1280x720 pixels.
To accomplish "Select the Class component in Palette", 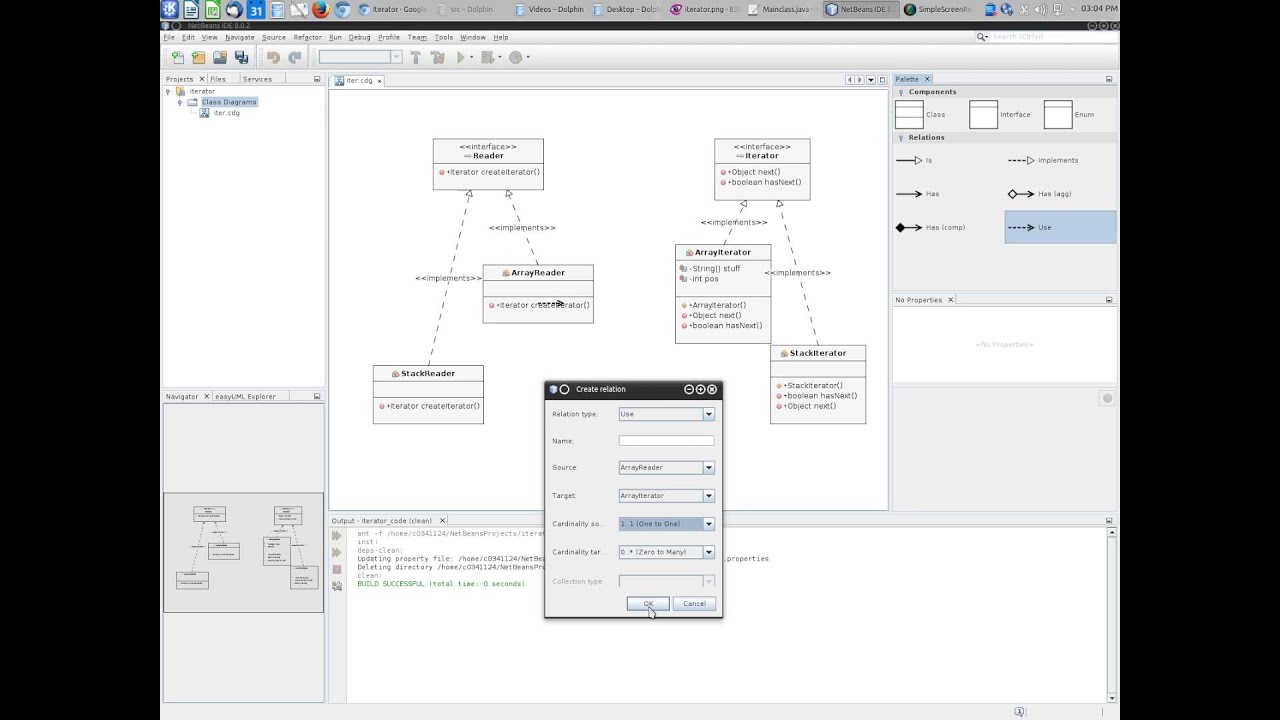I will point(920,114).
